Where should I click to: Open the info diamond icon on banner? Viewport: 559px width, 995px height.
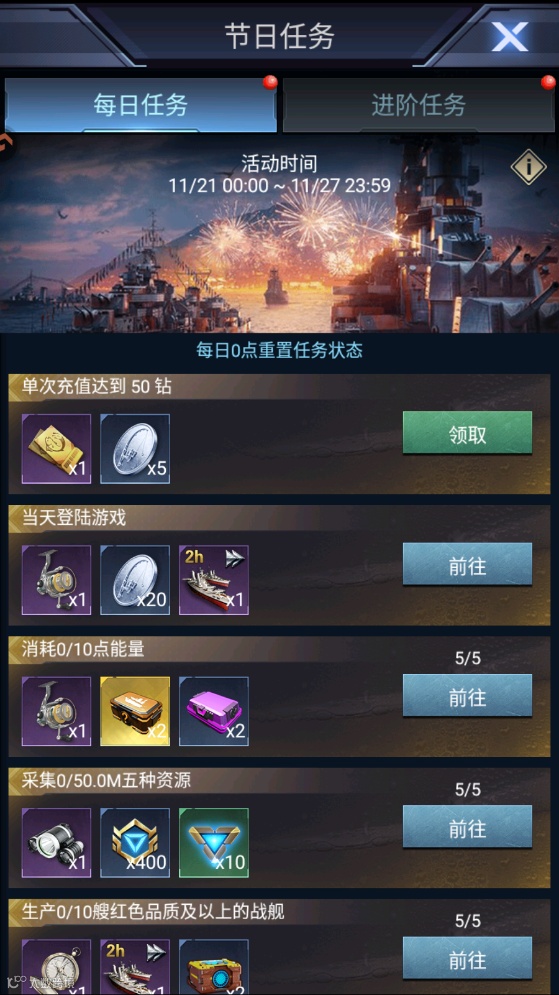pos(529,168)
